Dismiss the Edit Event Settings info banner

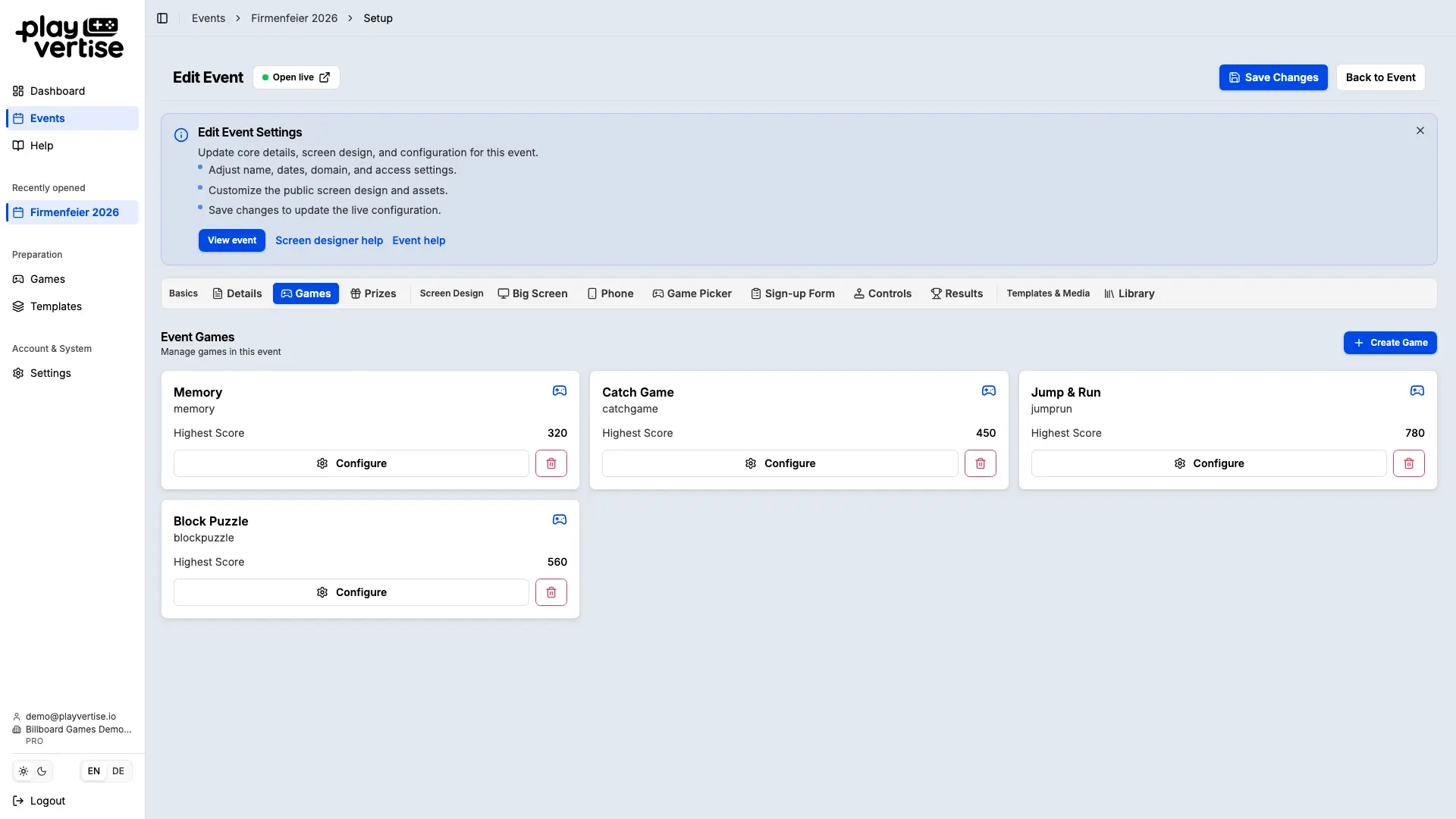click(1420, 130)
